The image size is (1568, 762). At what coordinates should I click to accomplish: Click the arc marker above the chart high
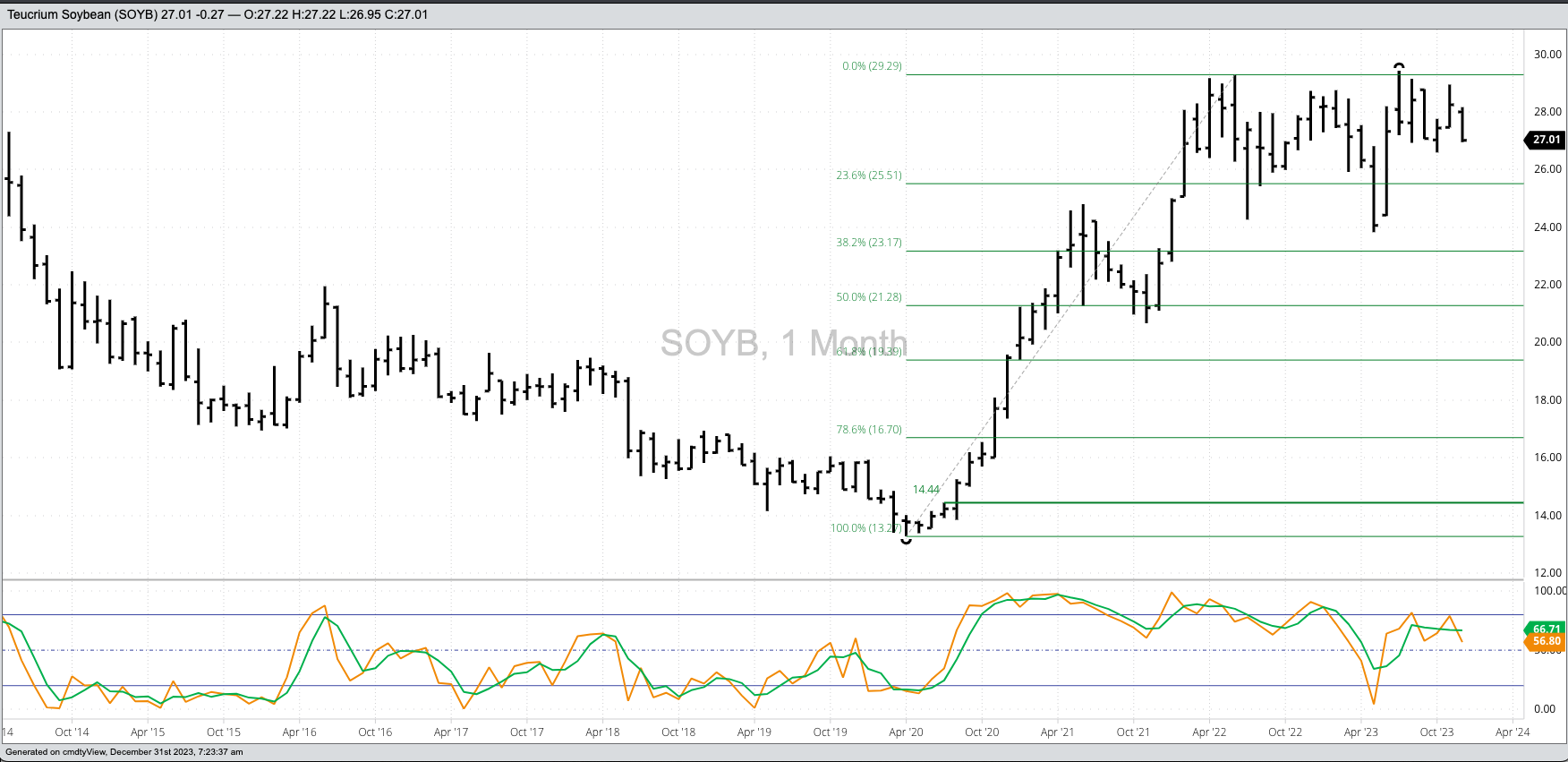coord(1399,66)
